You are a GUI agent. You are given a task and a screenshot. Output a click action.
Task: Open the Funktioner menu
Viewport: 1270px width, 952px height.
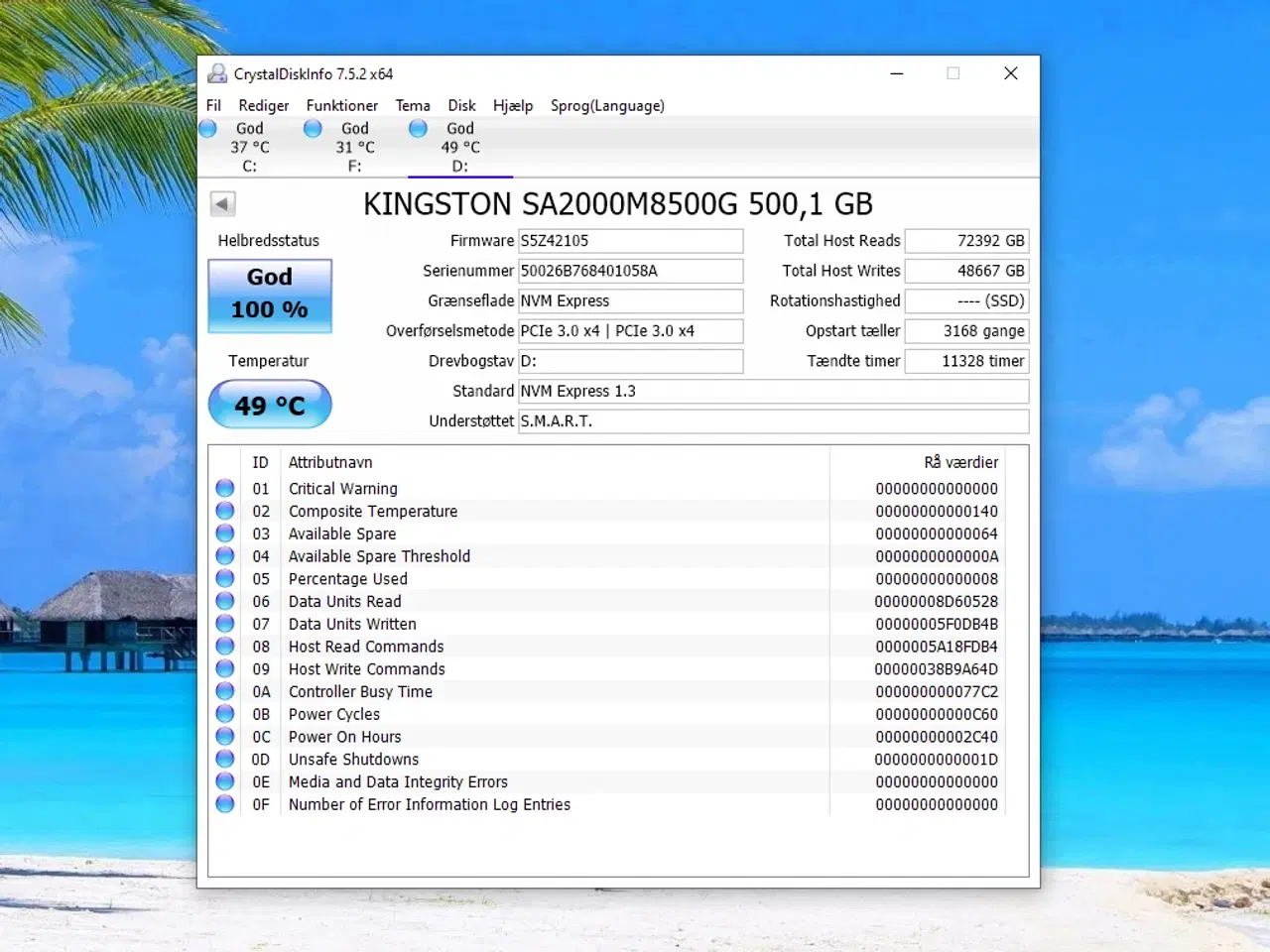click(x=342, y=105)
